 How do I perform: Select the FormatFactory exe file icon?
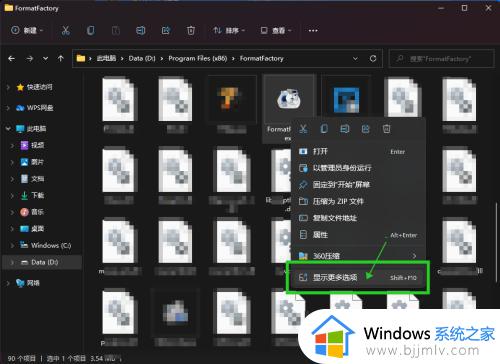click(x=288, y=99)
